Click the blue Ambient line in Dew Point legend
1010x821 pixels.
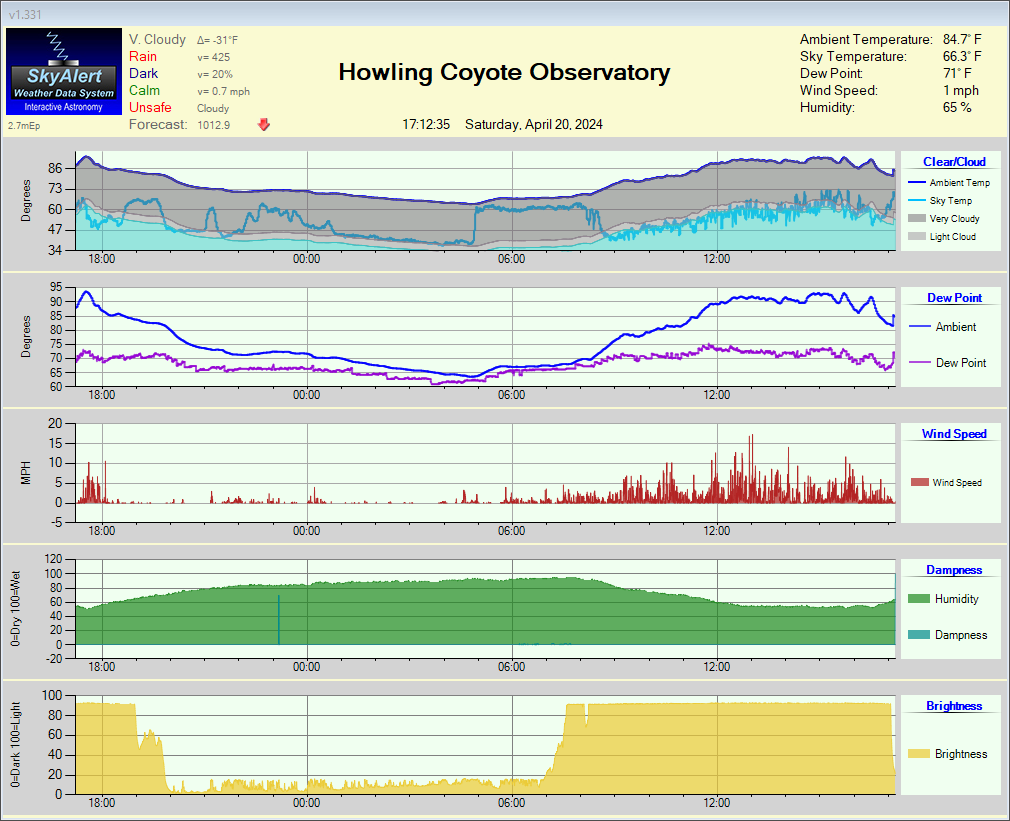(918, 327)
